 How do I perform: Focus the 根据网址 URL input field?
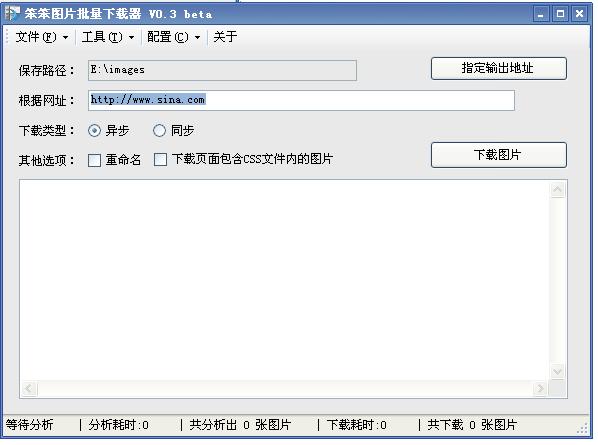pyautogui.click(x=301, y=100)
